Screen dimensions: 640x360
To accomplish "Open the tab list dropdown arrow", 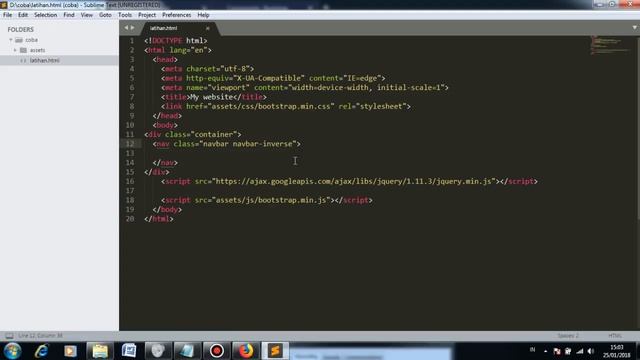I will point(634,28).
